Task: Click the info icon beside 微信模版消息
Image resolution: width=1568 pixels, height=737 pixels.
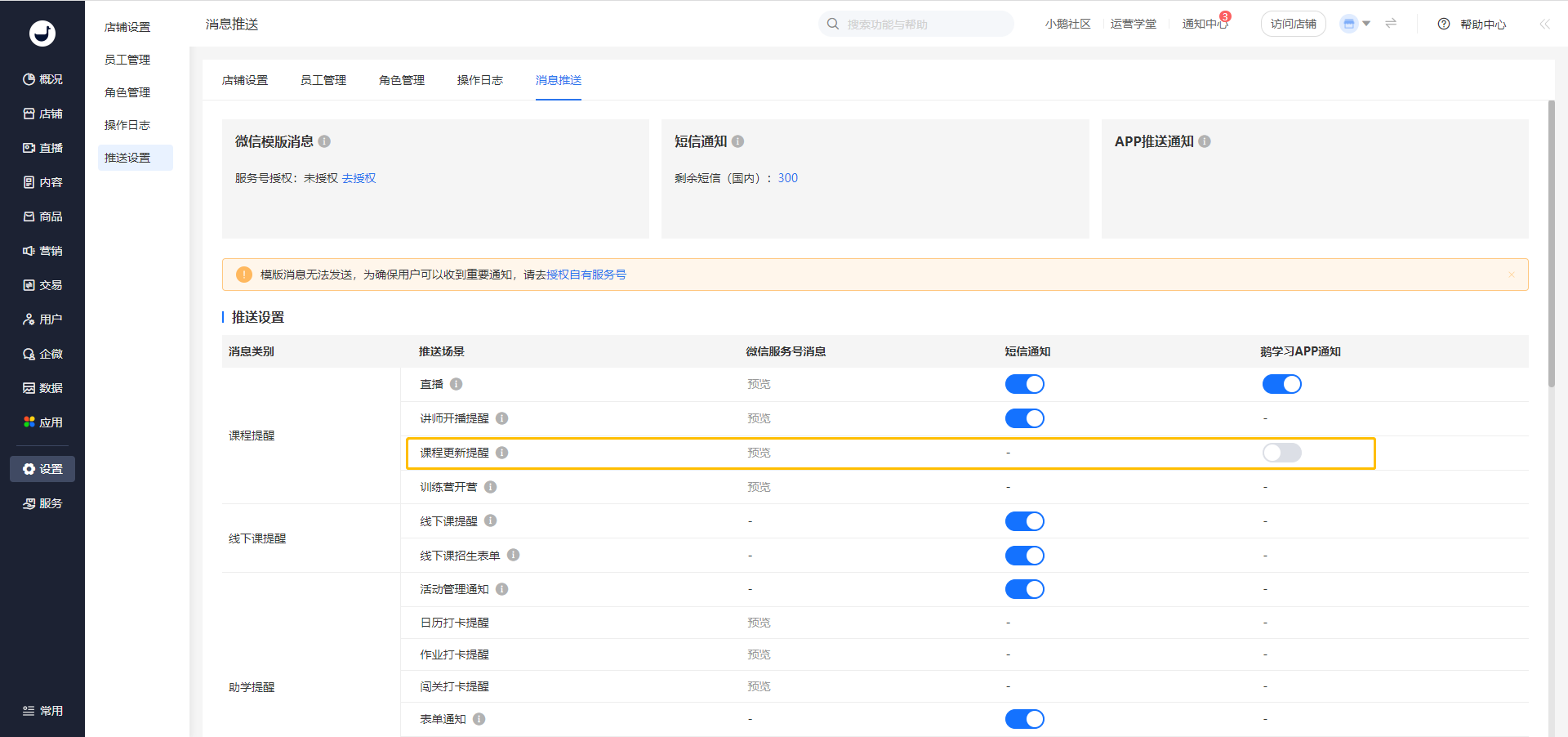Action: (x=324, y=141)
